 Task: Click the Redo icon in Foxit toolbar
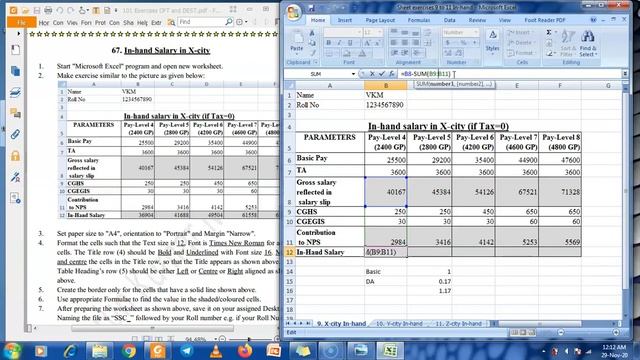71,10
